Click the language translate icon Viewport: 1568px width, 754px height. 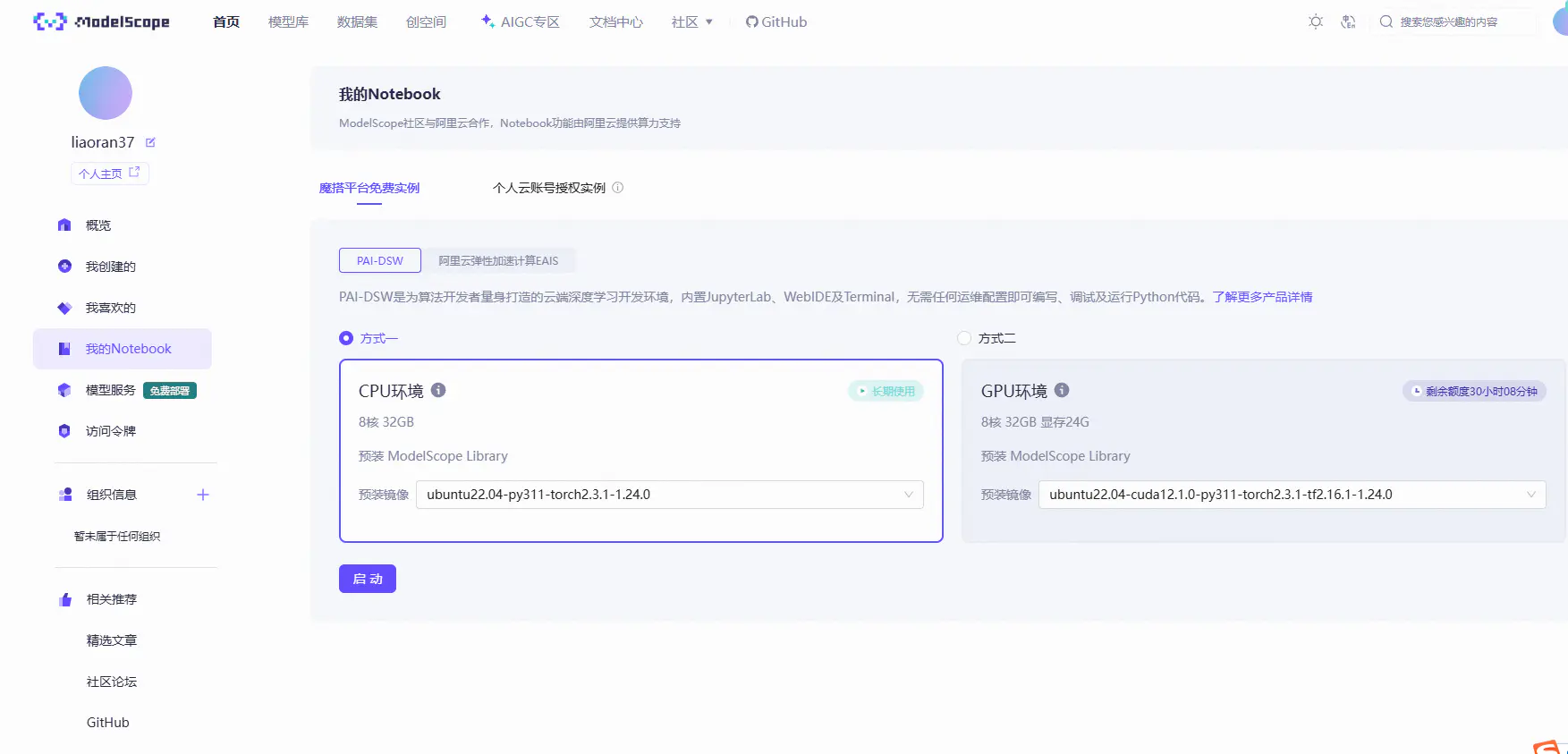pyautogui.click(x=1348, y=21)
